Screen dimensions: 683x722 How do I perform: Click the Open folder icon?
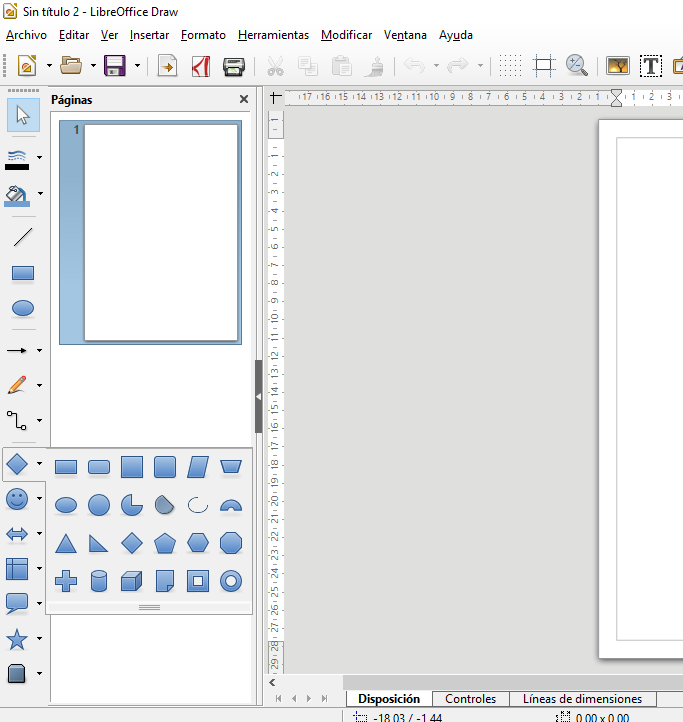click(x=71, y=65)
